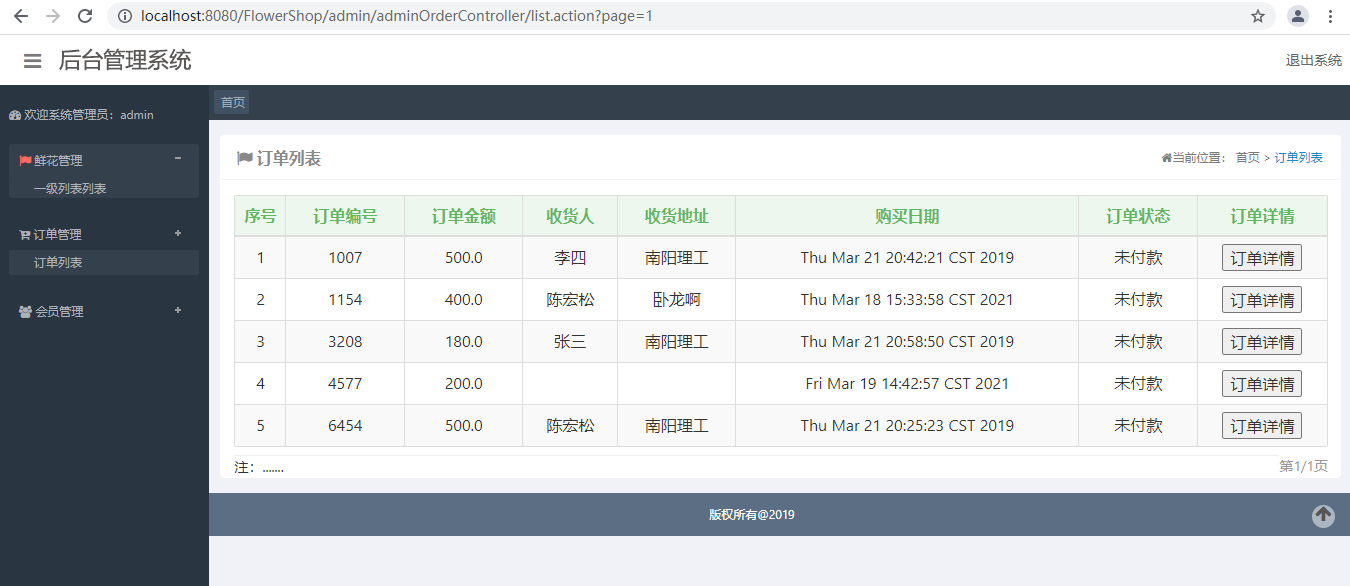This screenshot has height=586, width=1350.
Task: Click the 序号 column header
Action: click(260, 216)
